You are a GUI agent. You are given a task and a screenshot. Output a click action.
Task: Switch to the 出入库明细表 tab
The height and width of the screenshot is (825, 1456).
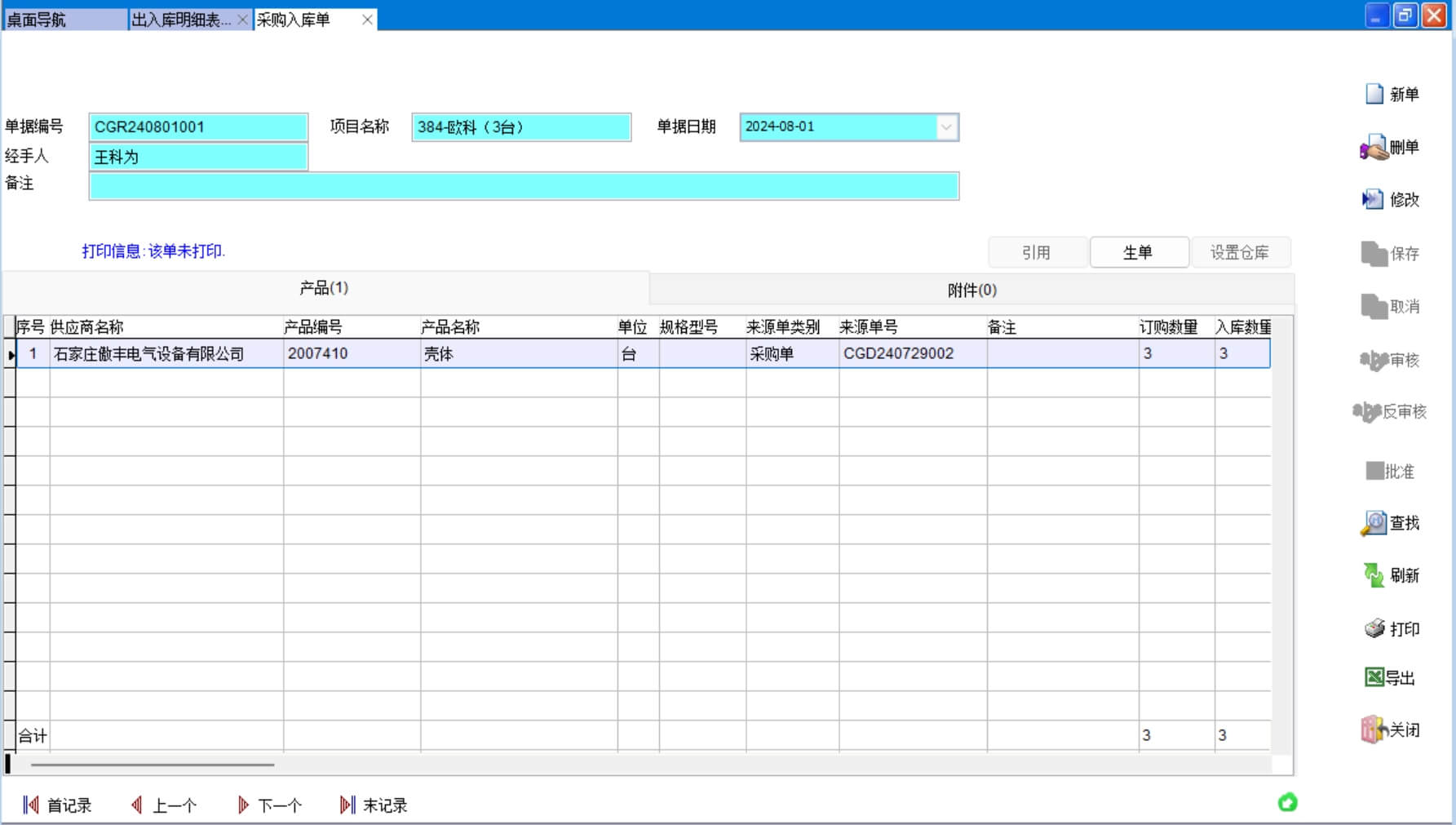point(181,20)
